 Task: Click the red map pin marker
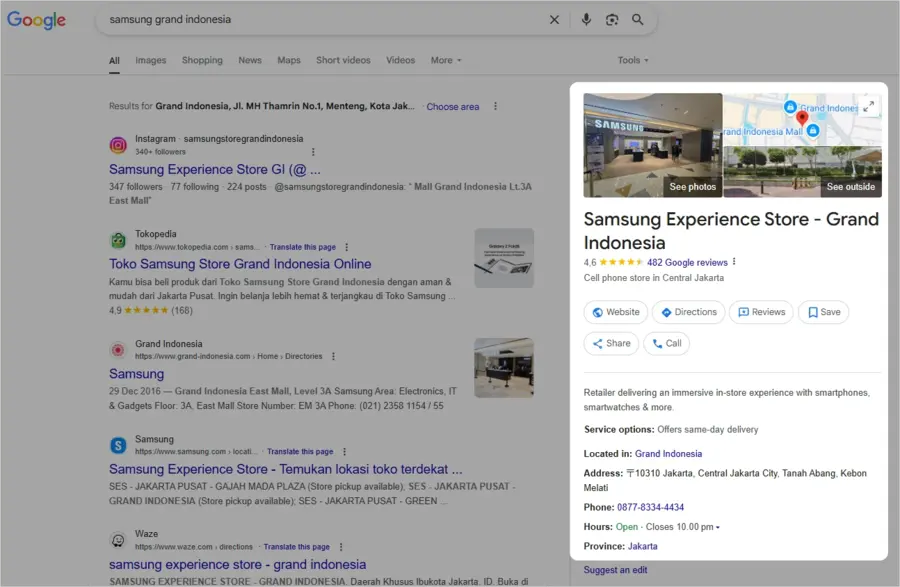pos(802,118)
